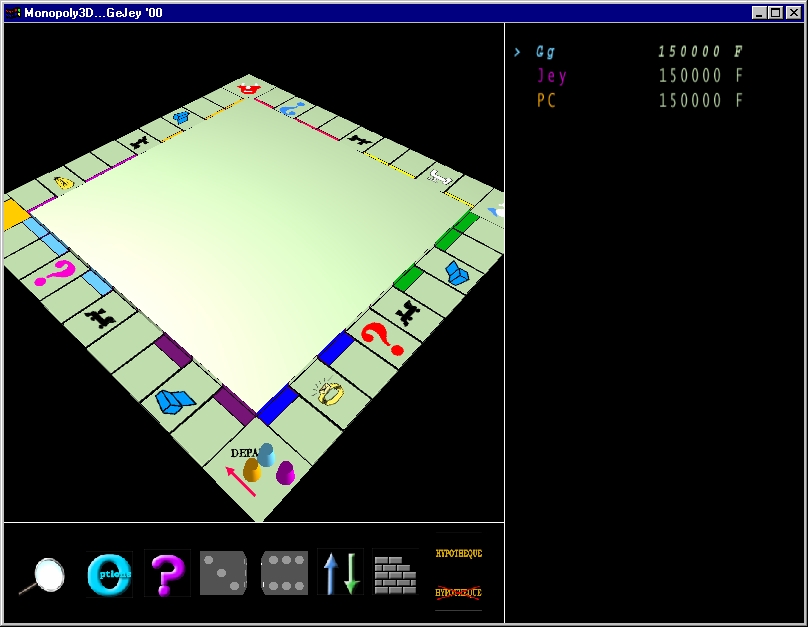
Task: Click the pink question mark chance square
Action: [x=56, y=271]
